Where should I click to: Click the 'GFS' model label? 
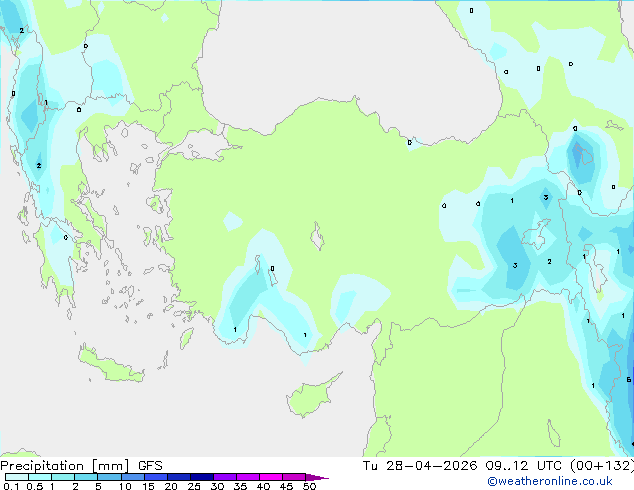point(150,466)
